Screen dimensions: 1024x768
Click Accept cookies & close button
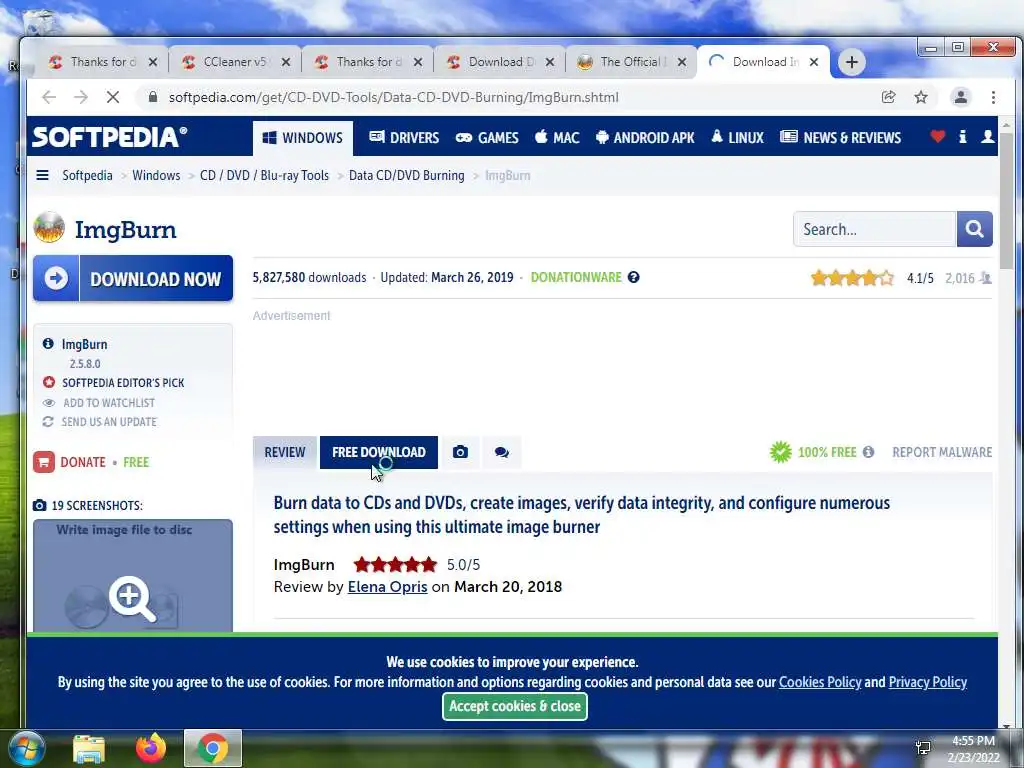coord(515,707)
